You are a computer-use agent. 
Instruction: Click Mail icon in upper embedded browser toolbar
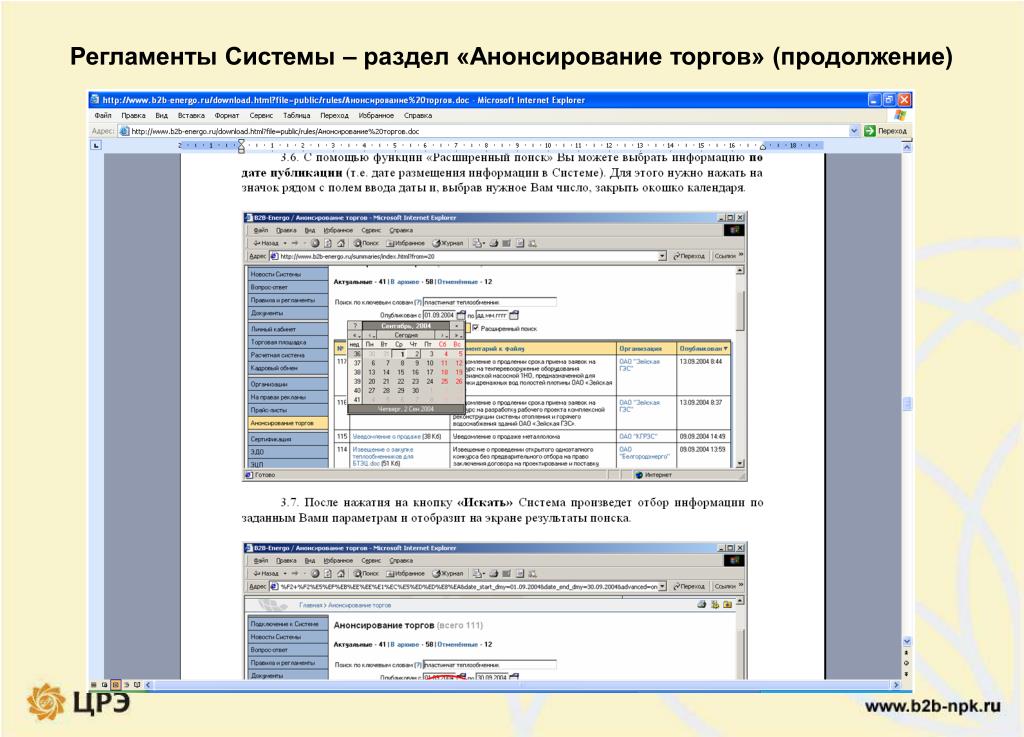478,243
